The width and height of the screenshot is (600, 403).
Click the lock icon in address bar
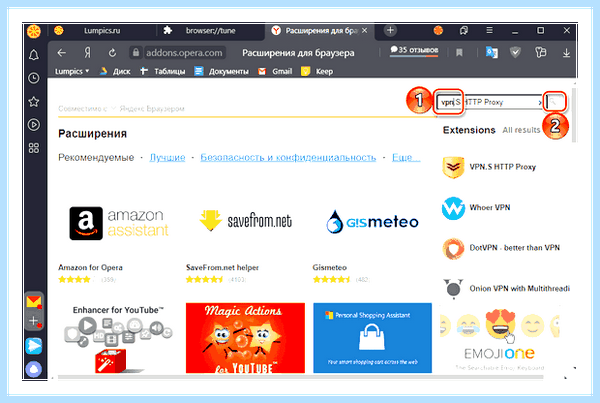[135, 53]
